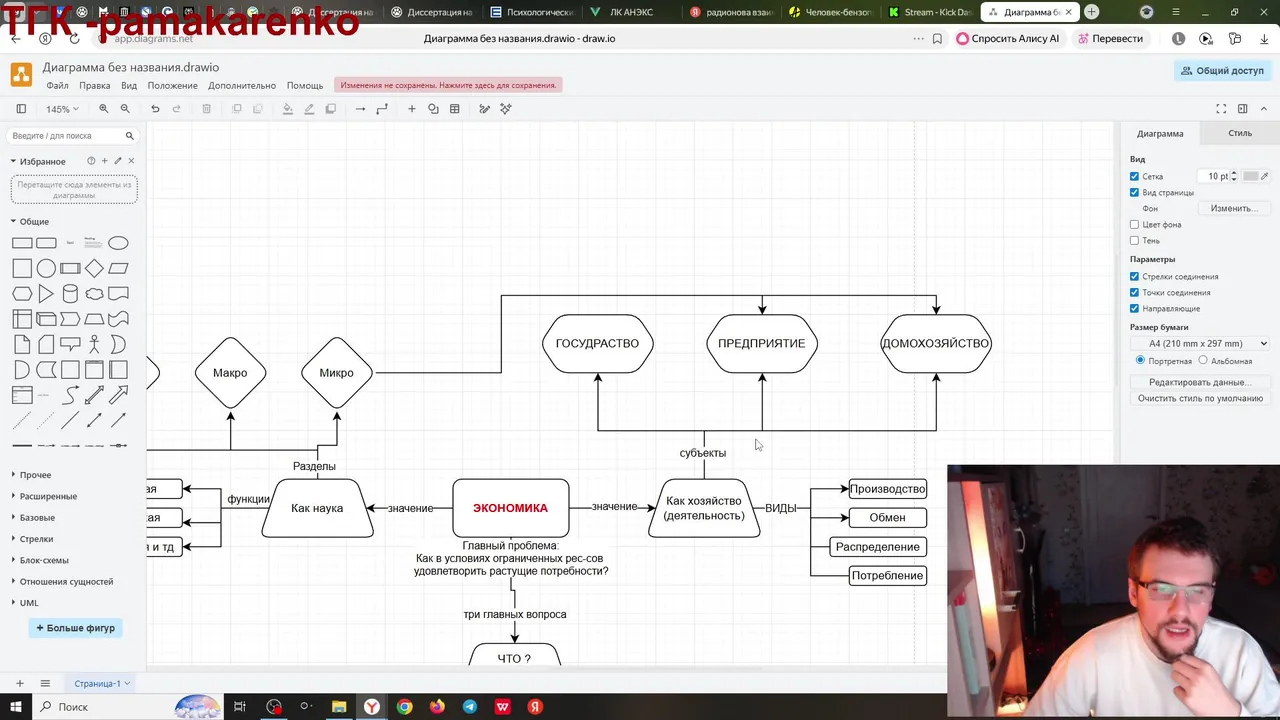Click the delete trash icon
Image resolution: width=1280 pixels, height=720 pixels.
pos(207,109)
